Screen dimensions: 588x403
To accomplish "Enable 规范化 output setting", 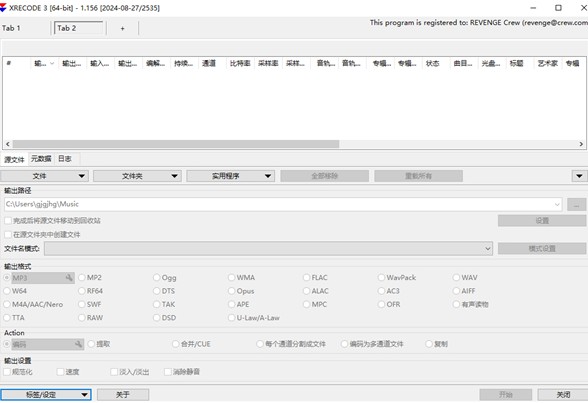I will tap(18, 372).
